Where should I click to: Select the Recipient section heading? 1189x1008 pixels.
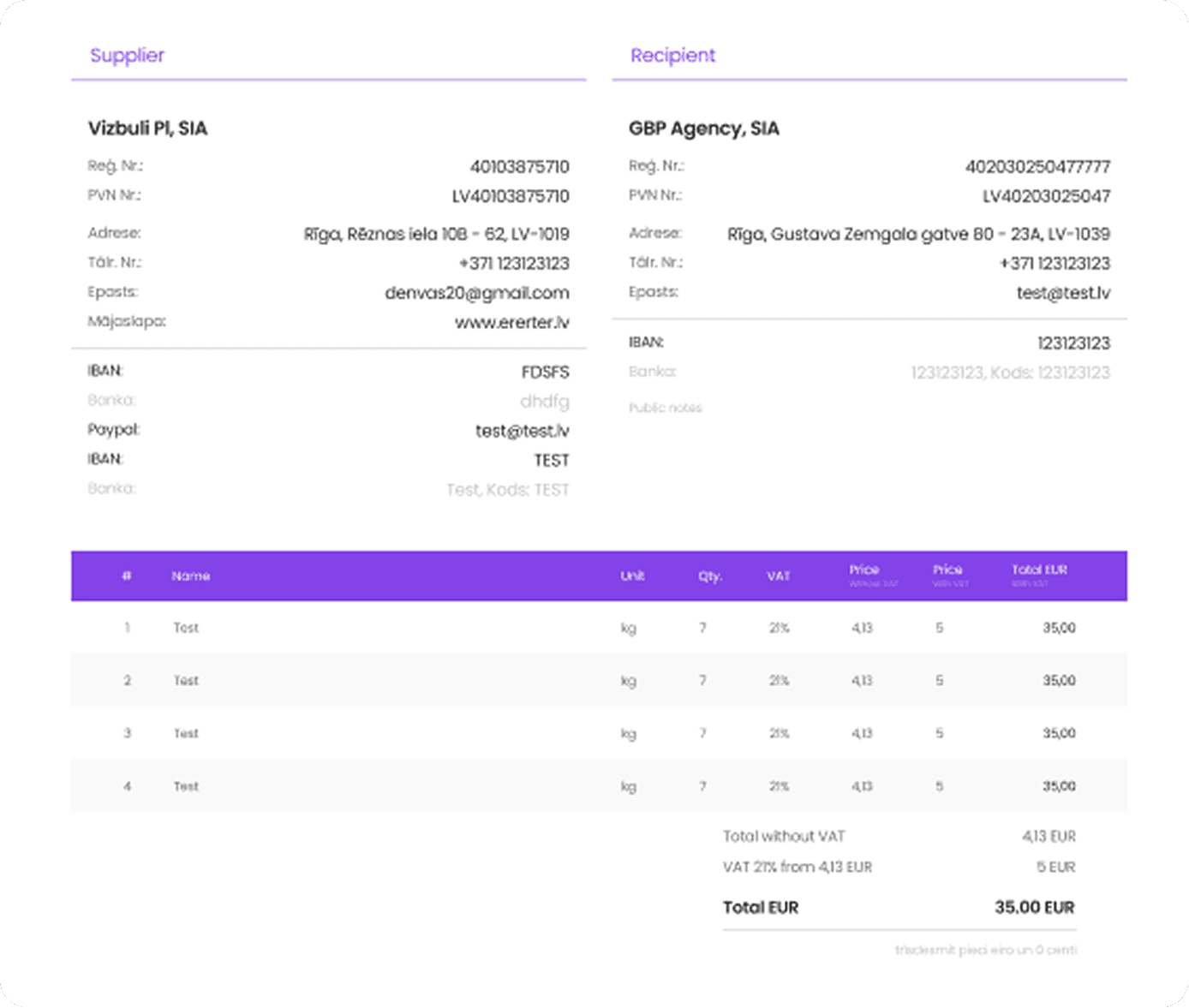coord(672,56)
